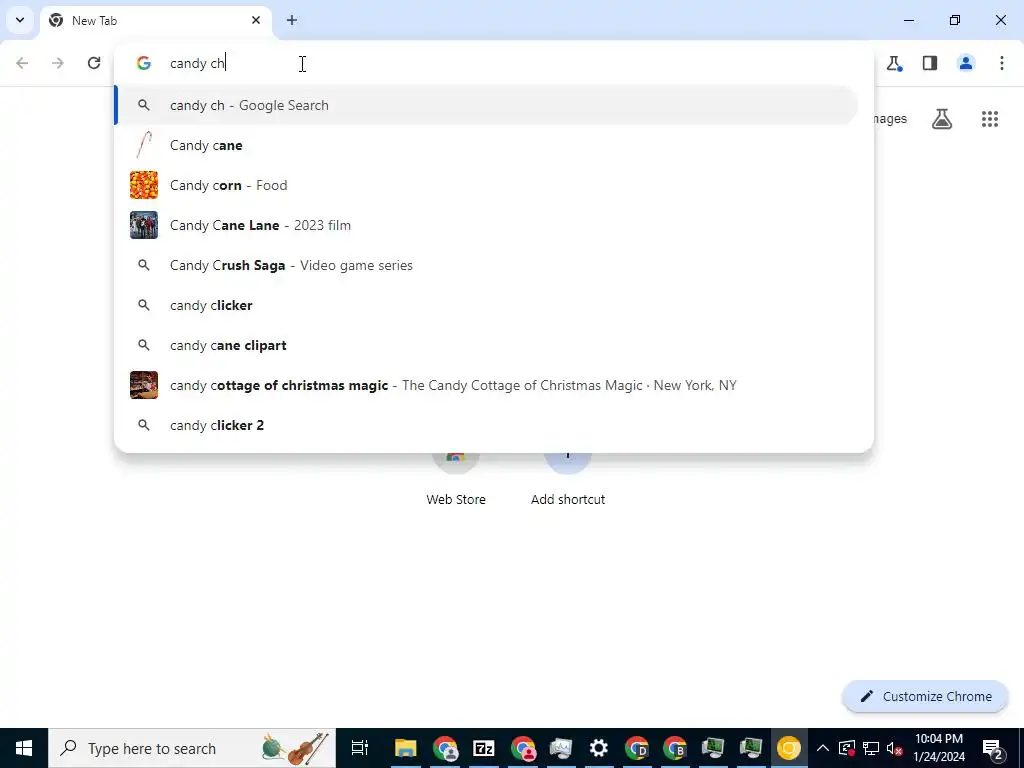Open 7-Zip from taskbar

pos(483,748)
